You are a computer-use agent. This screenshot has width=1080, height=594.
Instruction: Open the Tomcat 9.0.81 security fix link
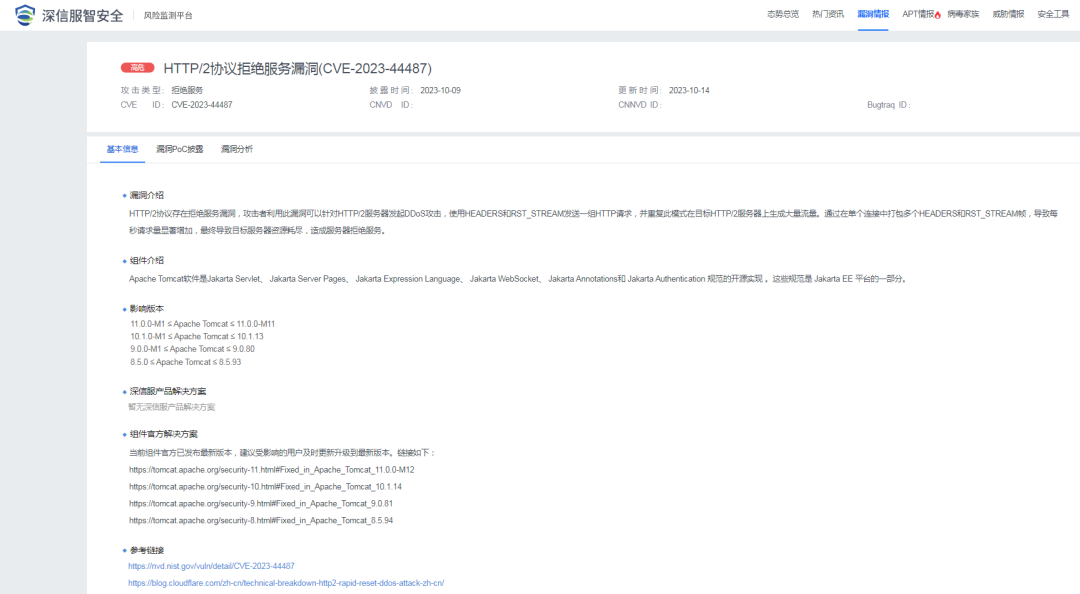click(x=261, y=504)
